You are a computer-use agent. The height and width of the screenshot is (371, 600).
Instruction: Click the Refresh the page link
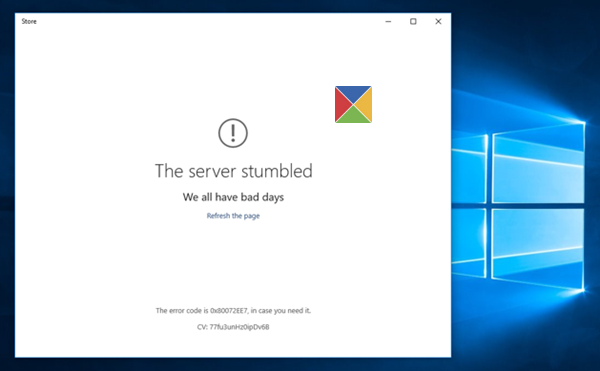[x=233, y=216]
